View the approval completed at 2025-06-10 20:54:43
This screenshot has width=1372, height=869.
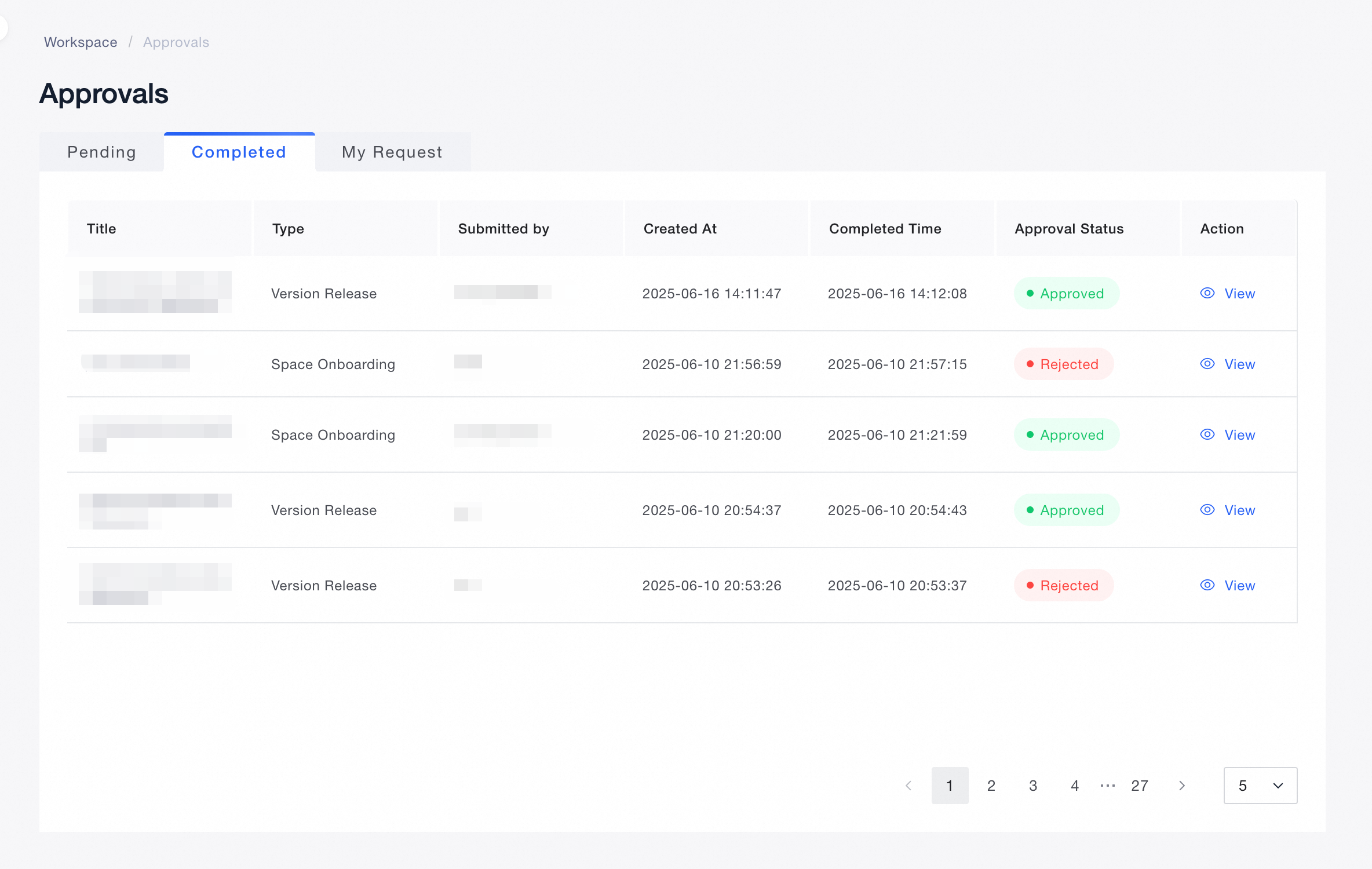coord(1228,510)
